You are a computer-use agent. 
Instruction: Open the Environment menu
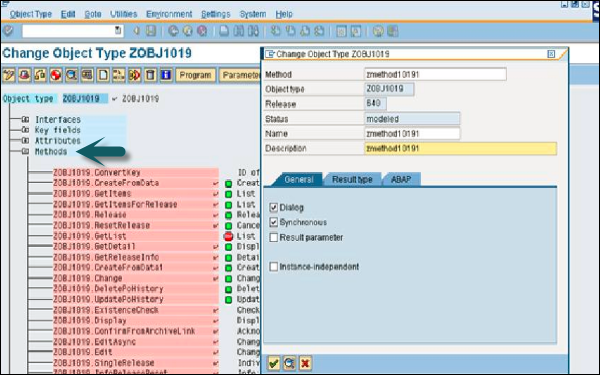tap(169, 14)
